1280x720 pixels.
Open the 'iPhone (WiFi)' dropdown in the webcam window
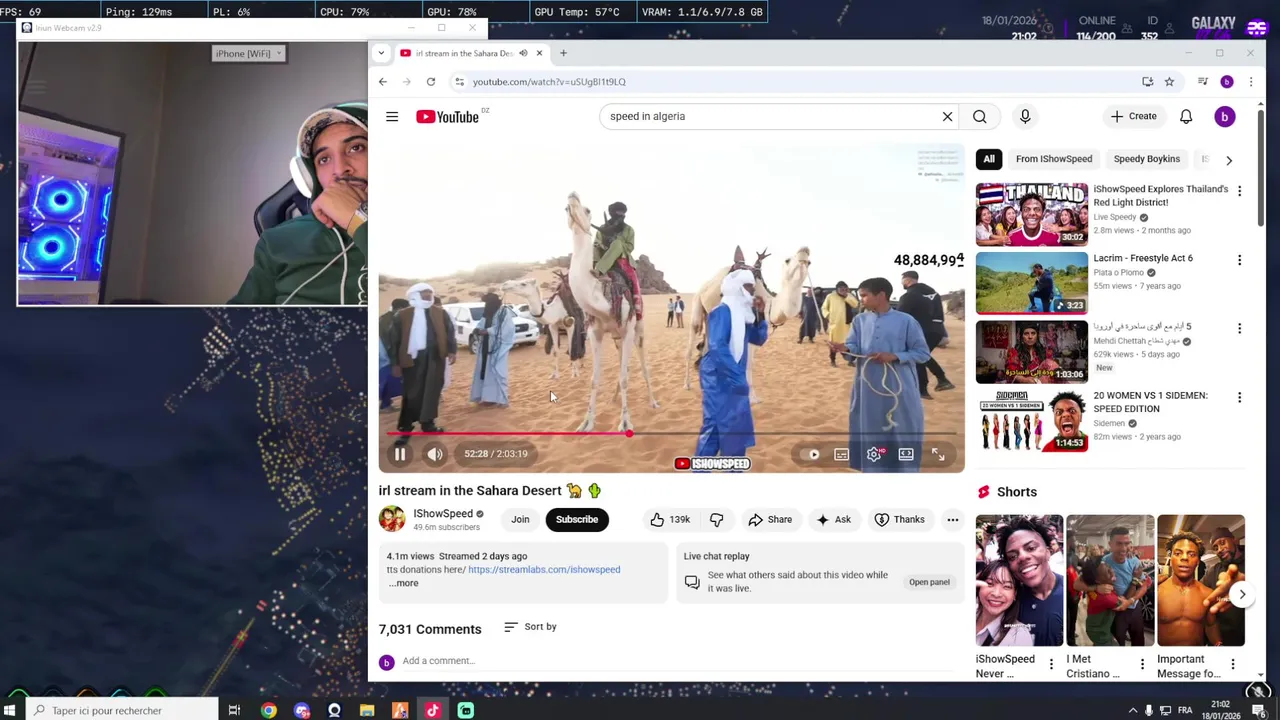pyautogui.click(x=249, y=53)
